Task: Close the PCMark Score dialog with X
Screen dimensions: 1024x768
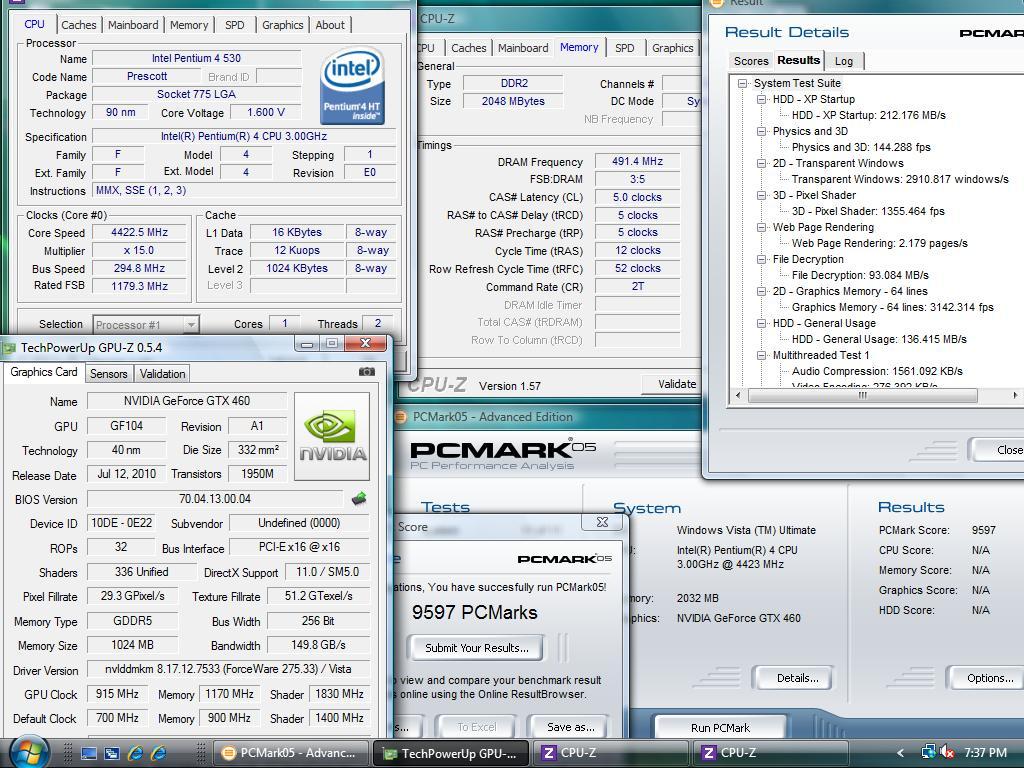Action: (602, 522)
